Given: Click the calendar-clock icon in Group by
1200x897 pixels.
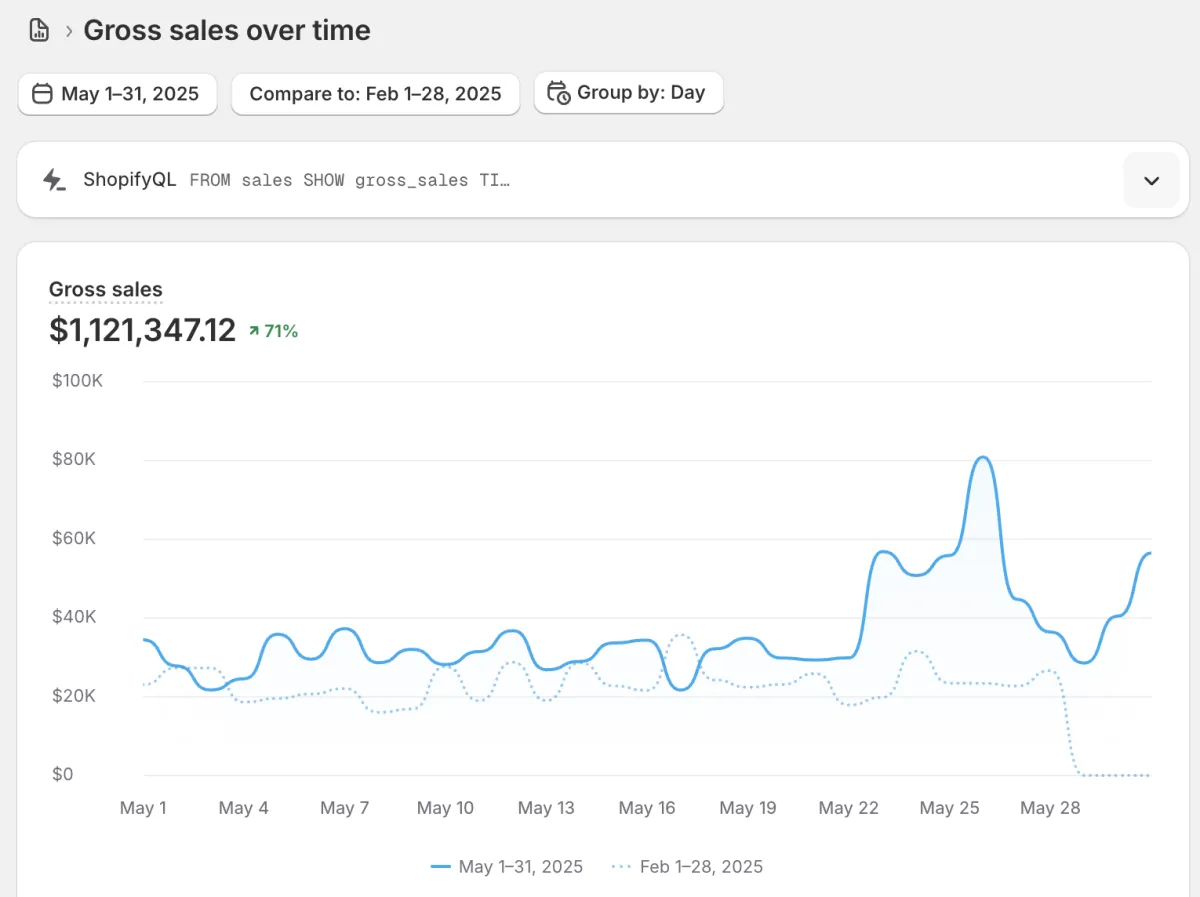Looking at the screenshot, I should pos(559,93).
